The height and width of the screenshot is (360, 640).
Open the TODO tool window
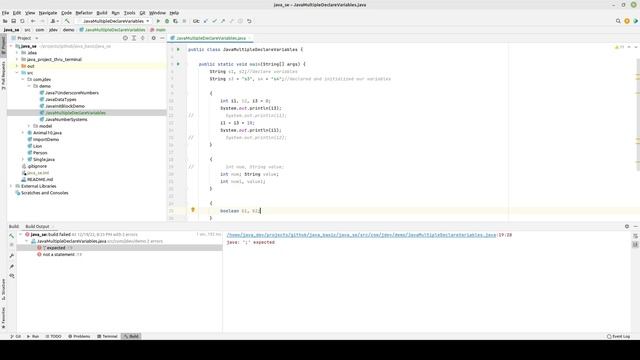pyautogui.click(x=53, y=336)
